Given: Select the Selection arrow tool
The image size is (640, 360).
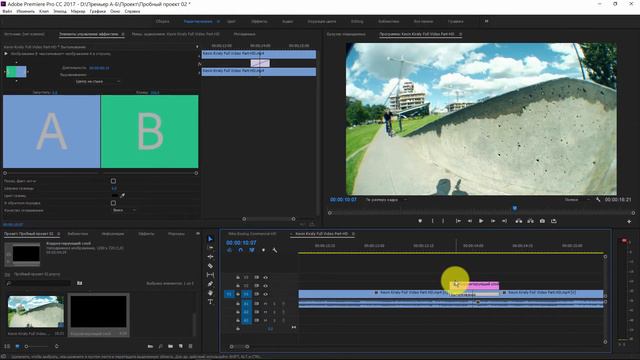Looking at the screenshot, I should tap(210, 239).
